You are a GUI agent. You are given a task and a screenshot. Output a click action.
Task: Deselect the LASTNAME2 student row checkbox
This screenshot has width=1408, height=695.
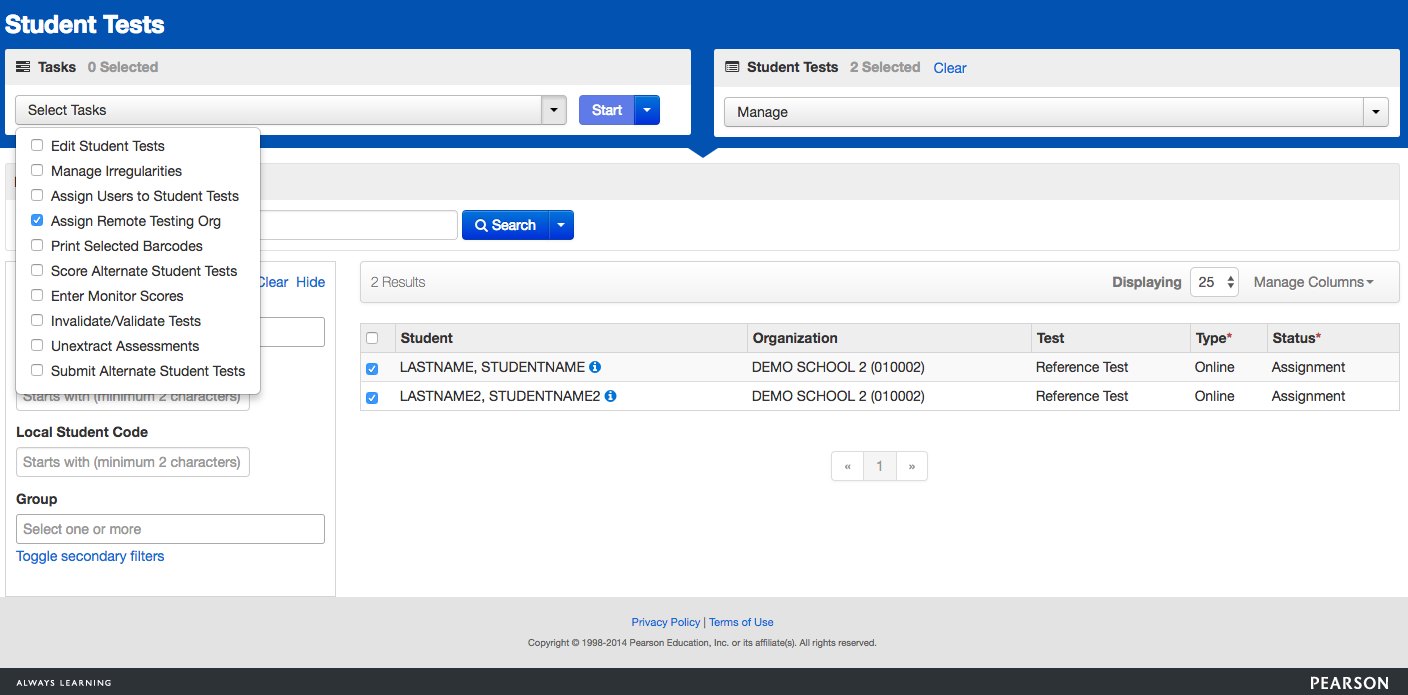pos(372,397)
